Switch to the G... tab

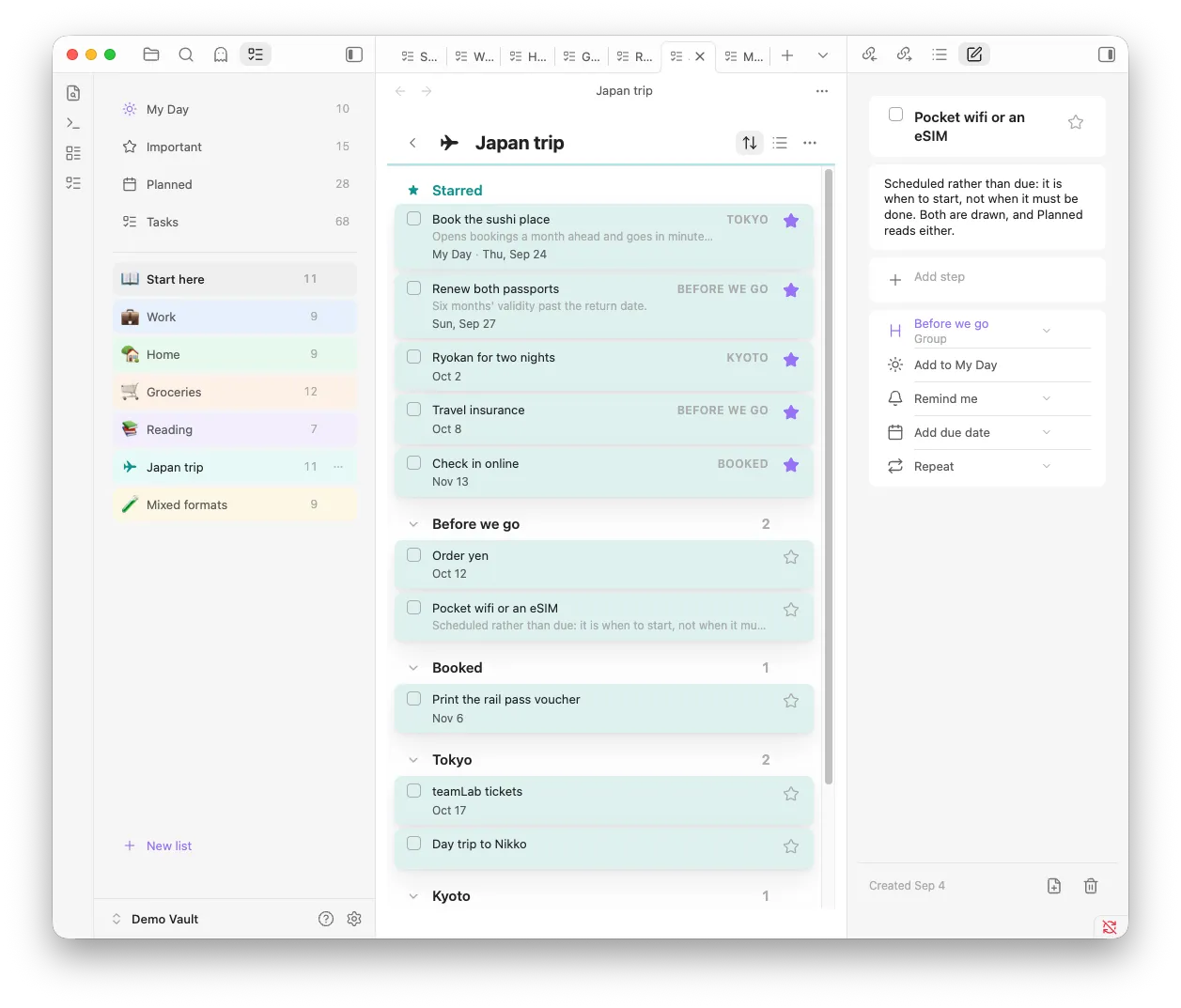582,56
